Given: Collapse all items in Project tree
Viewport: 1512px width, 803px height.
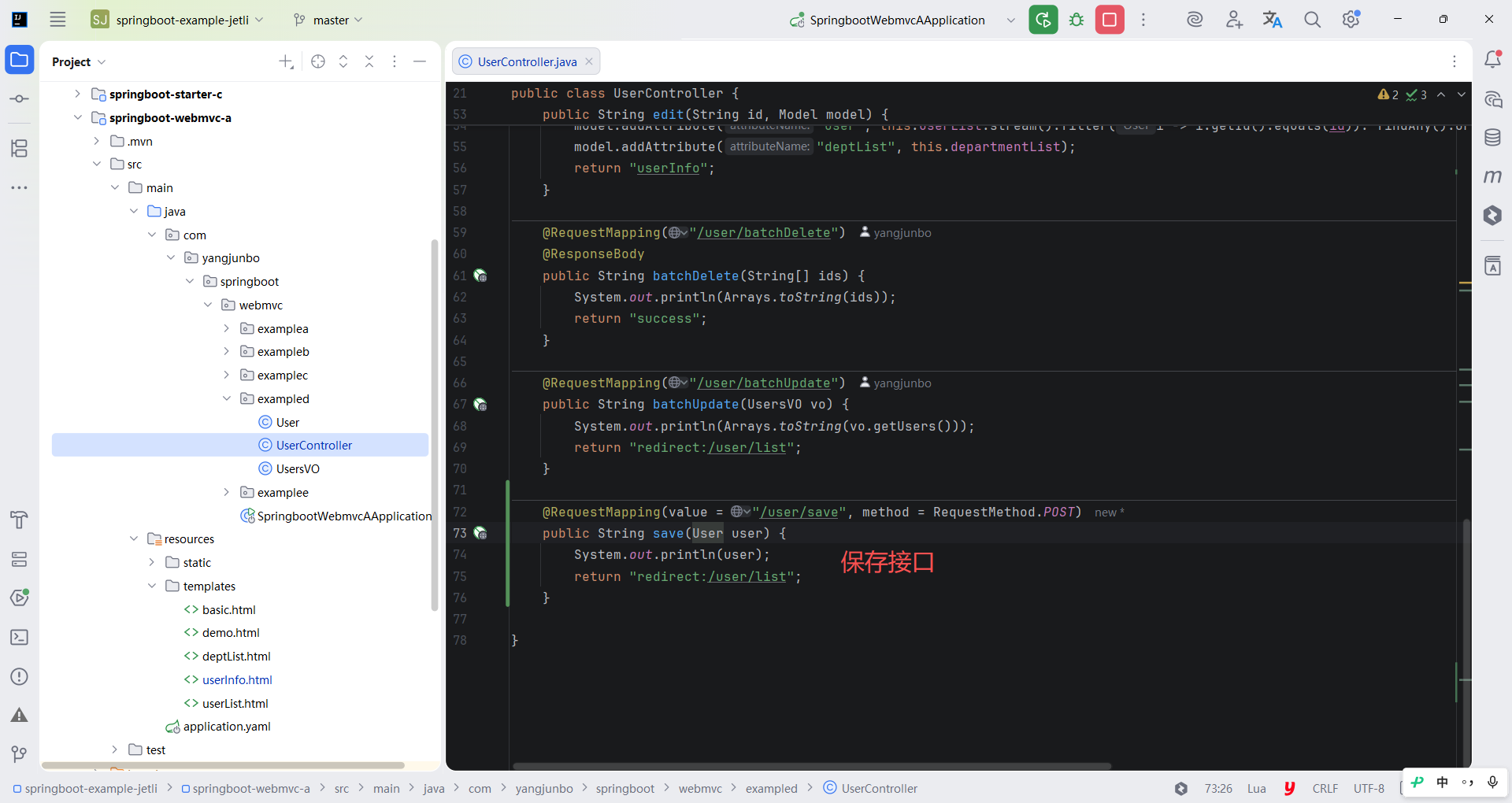Looking at the screenshot, I should pyautogui.click(x=369, y=61).
